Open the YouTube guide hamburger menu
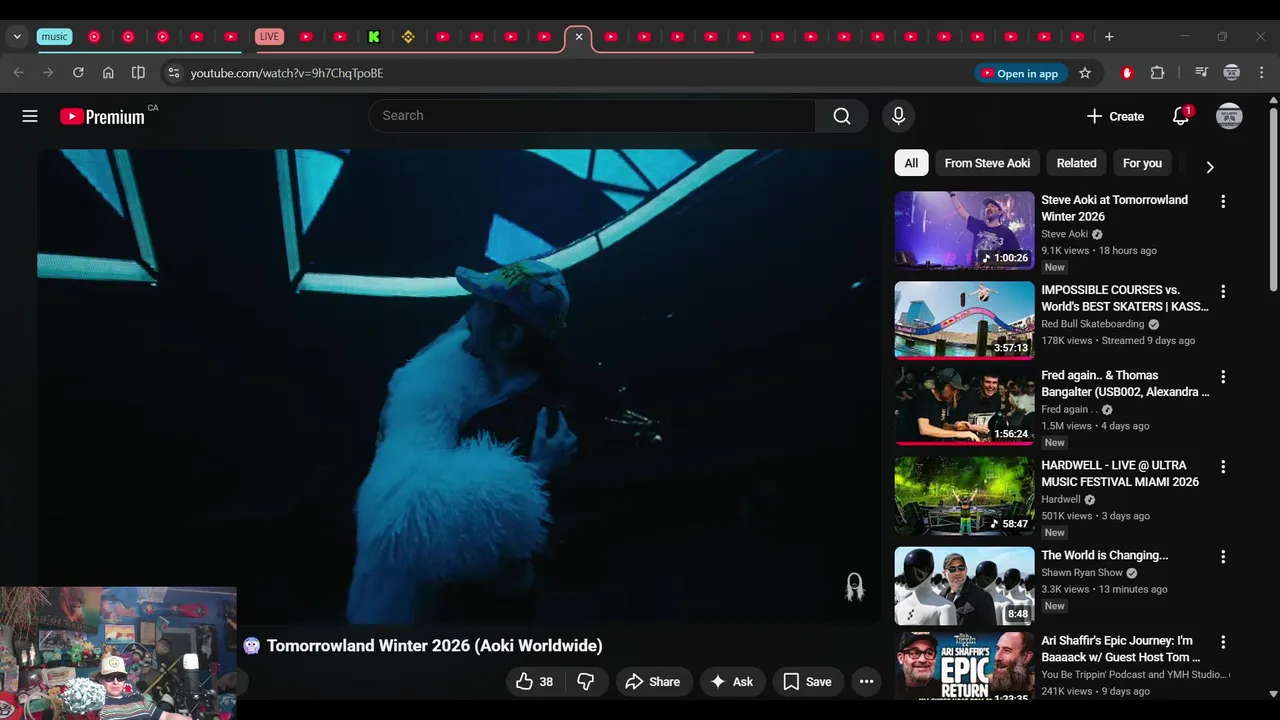The image size is (1280, 720). pyautogui.click(x=30, y=116)
